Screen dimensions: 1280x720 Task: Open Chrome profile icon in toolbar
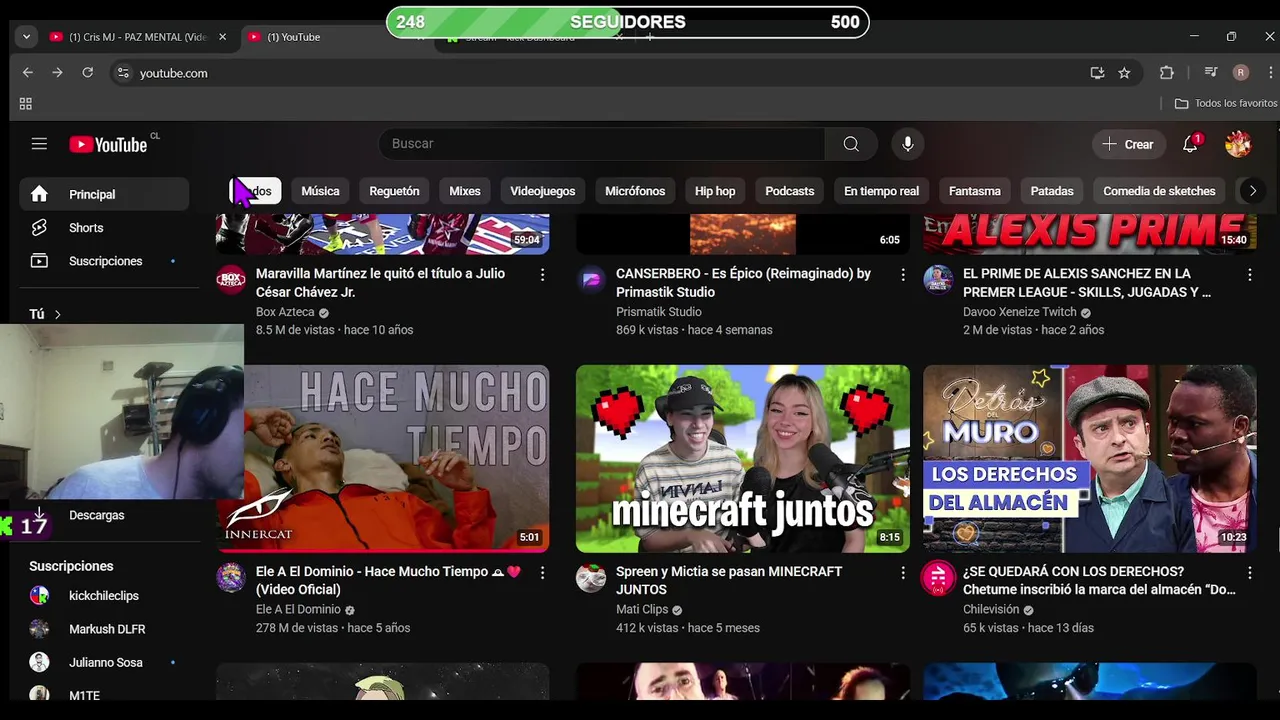[1241, 73]
